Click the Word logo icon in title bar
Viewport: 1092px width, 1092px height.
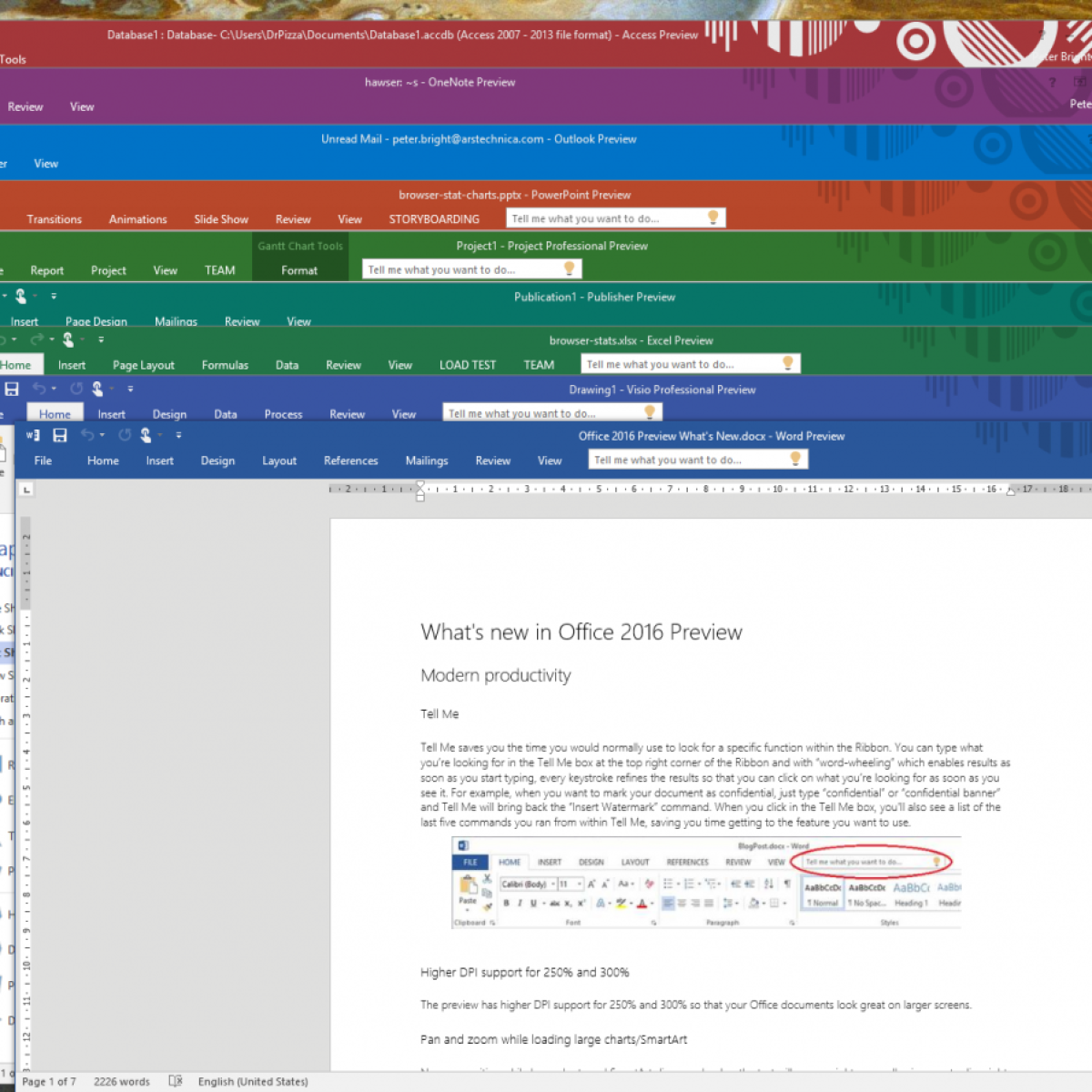[x=34, y=436]
